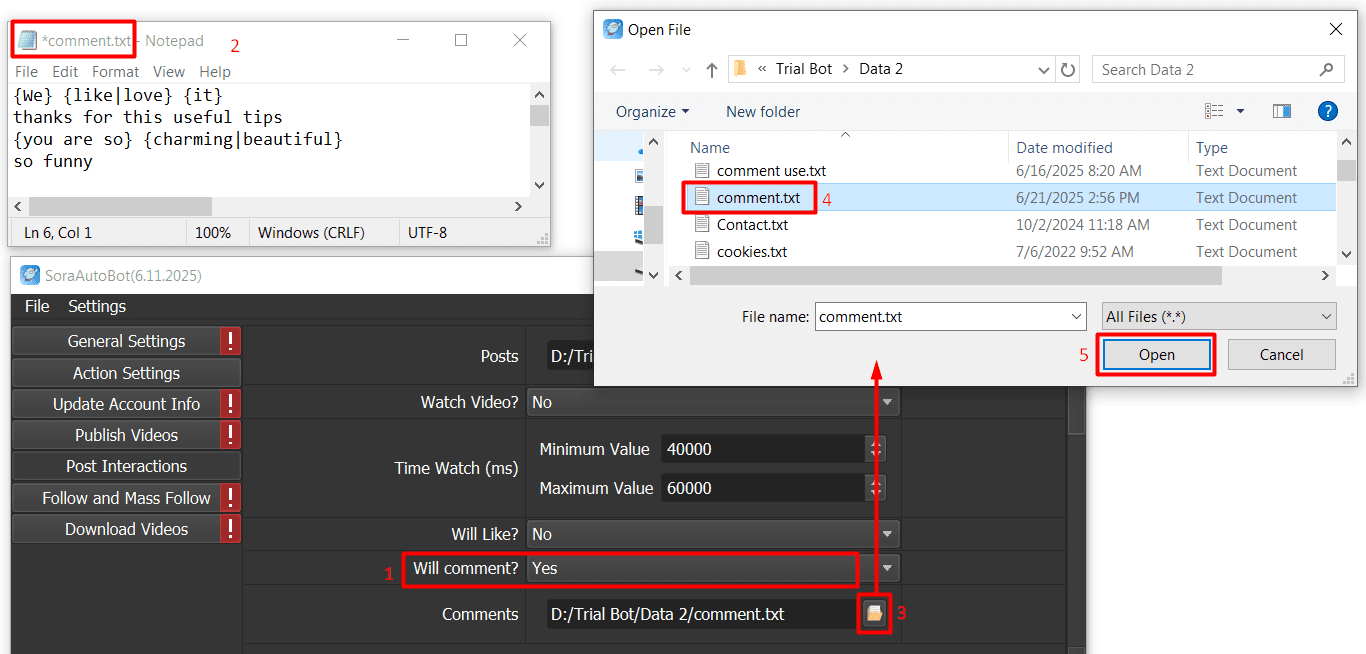Open the All Files (*.*) file type dropdown

(1218, 317)
